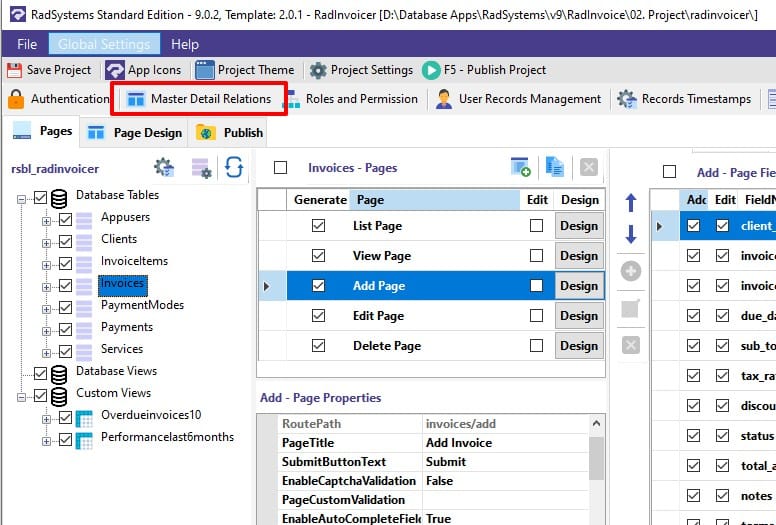Expand PaymentModes tree node

47,309
